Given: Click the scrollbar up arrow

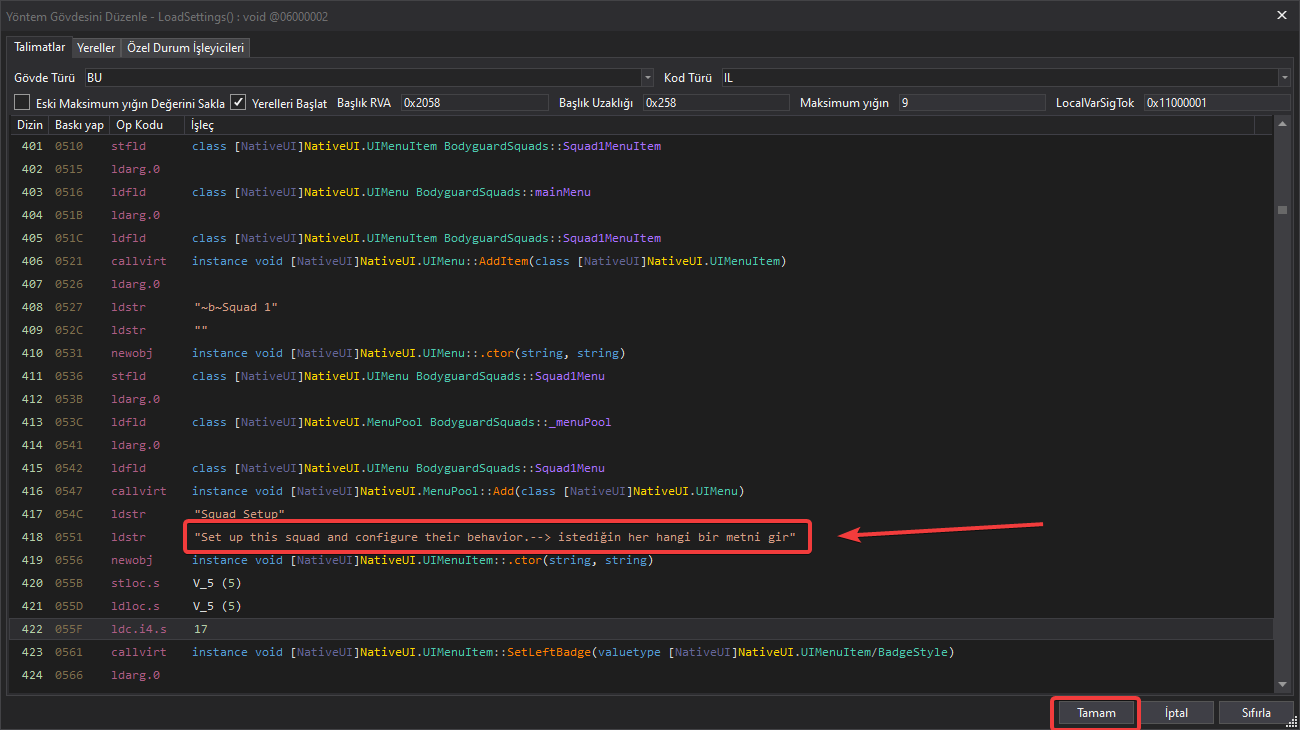Looking at the screenshot, I should [1282, 124].
